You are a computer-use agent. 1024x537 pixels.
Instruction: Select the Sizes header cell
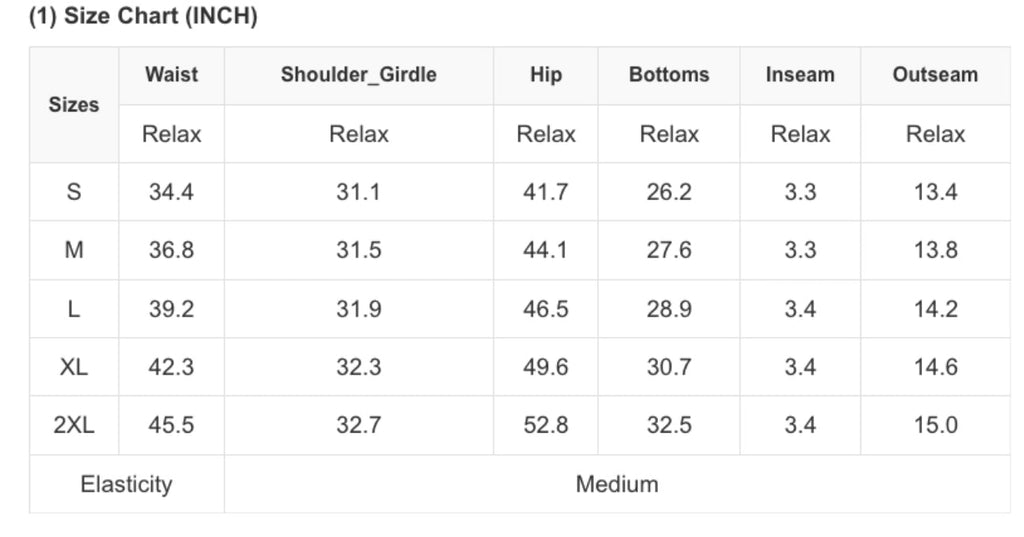click(74, 104)
